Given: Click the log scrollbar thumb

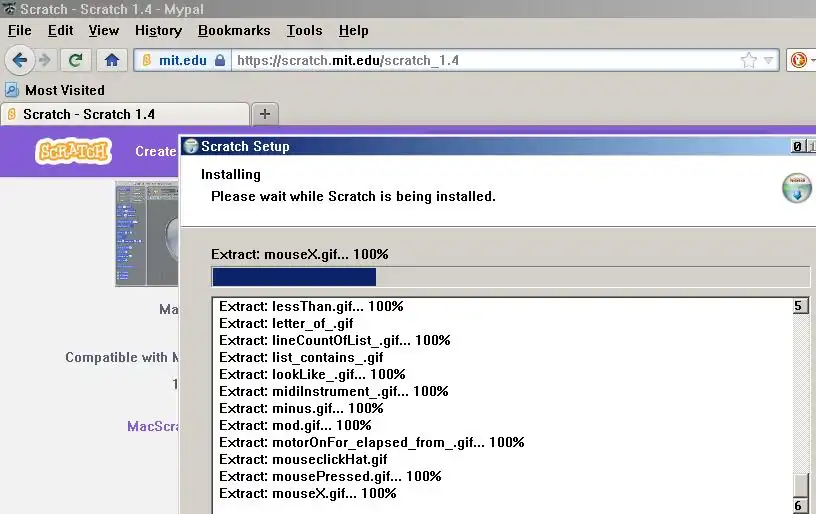Looking at the screenshot, I should tap(800, 485).
